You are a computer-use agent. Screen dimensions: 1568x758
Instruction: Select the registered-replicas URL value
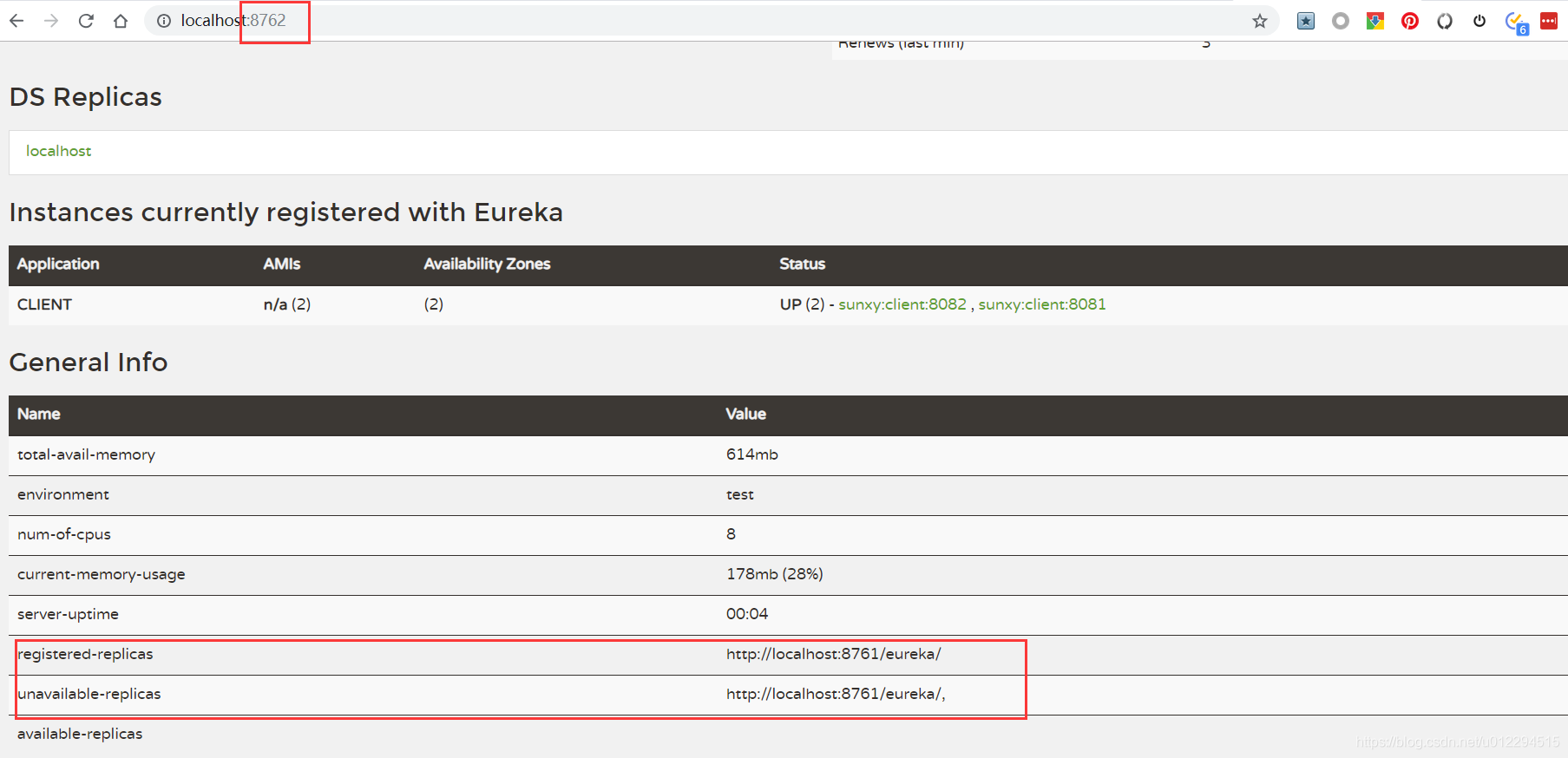[x=834, y=654]
